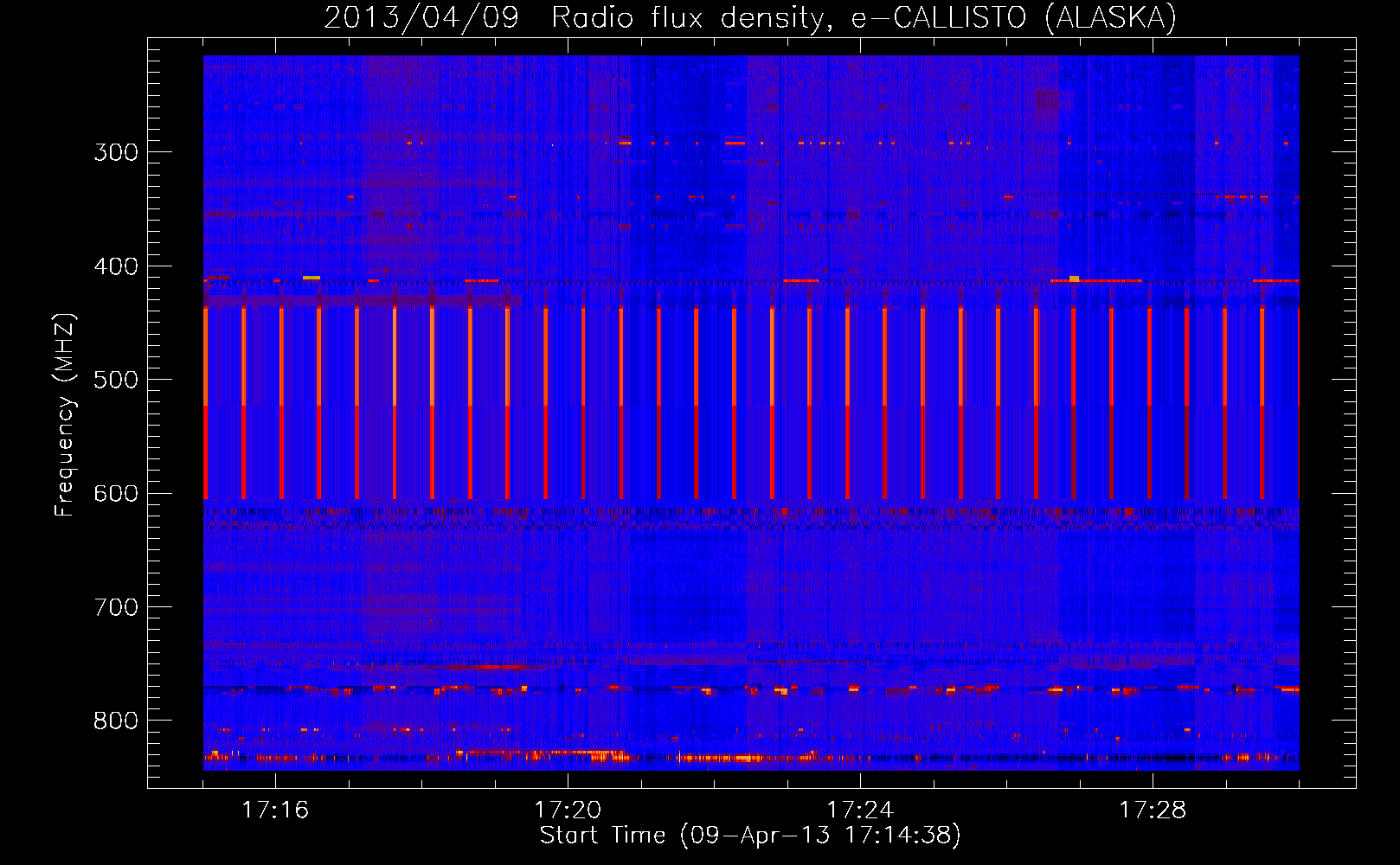Screen dimensions: 1400x865
Task: Click the date '2013/04/09' in the title
Action: point(421,17)
